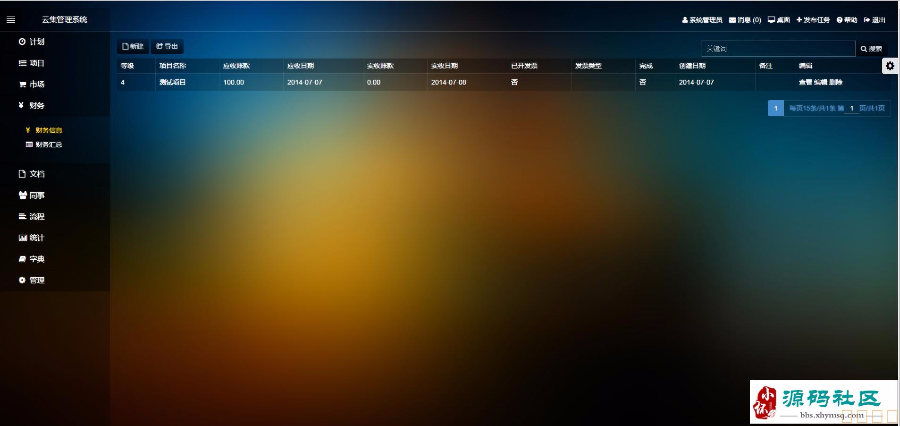Toggle the hamburger sidebar menu
Viewport: 900px width, 426px height.
(11, 20)
